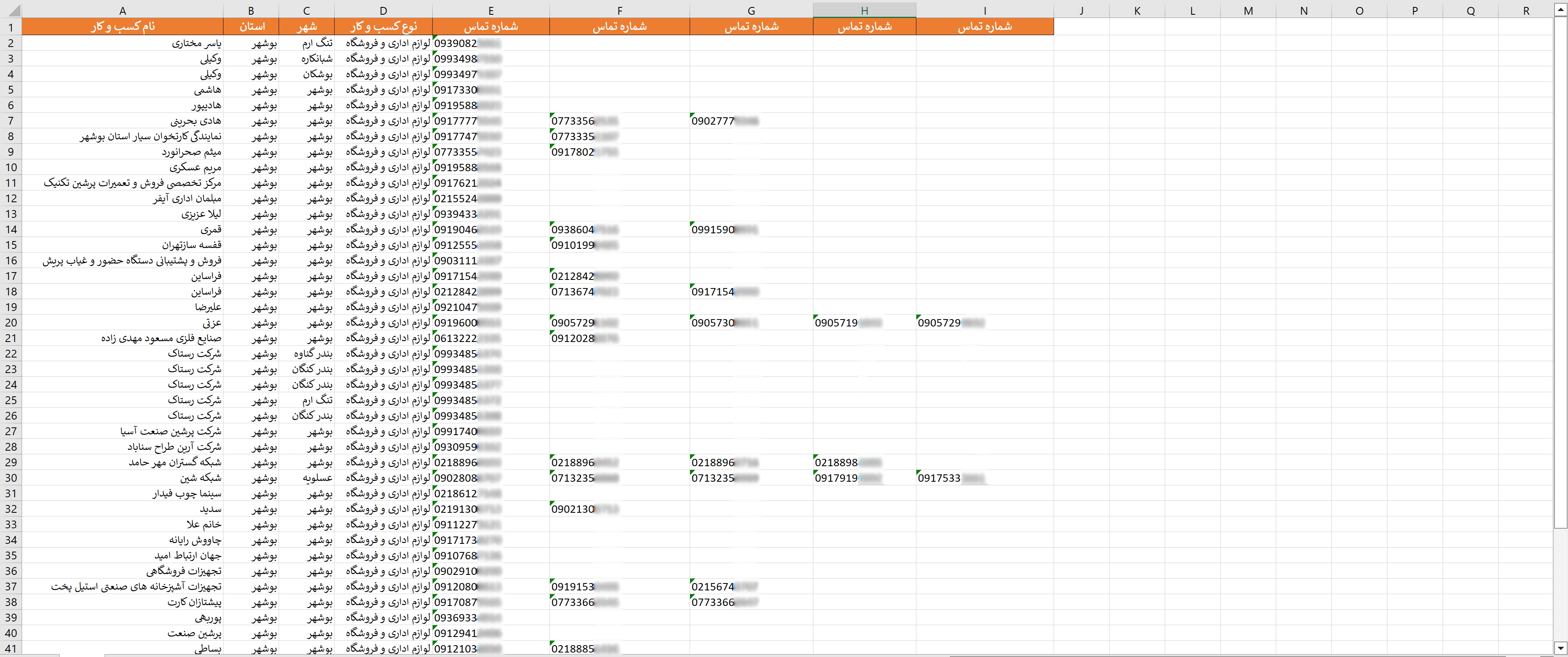The image size is (1568, 657).
Task: Select column B header
Action: click(251, 10)
